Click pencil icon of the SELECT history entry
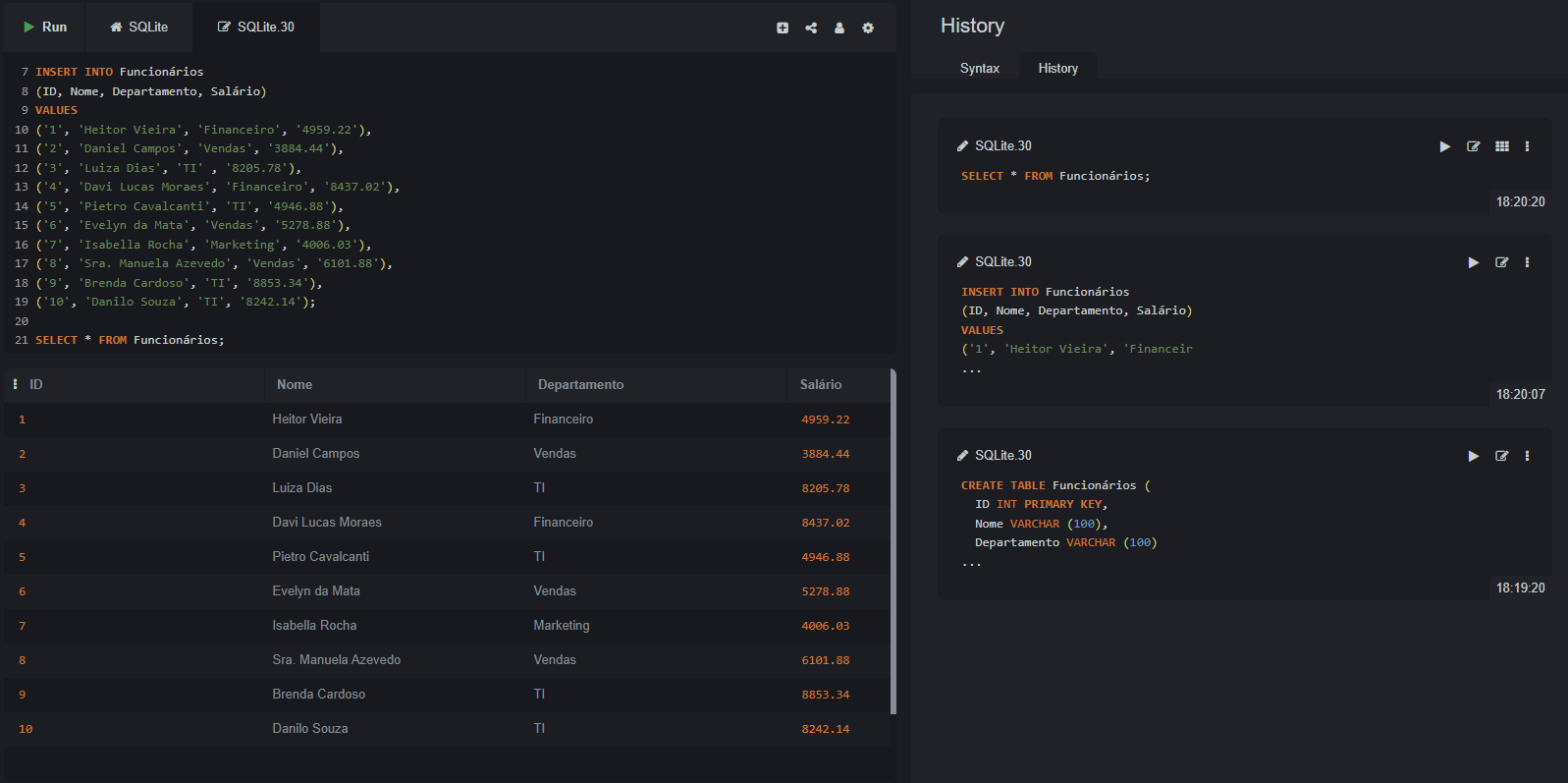Image resolution: width=1568 pixels, height=783 pixels. pos(963,146)
